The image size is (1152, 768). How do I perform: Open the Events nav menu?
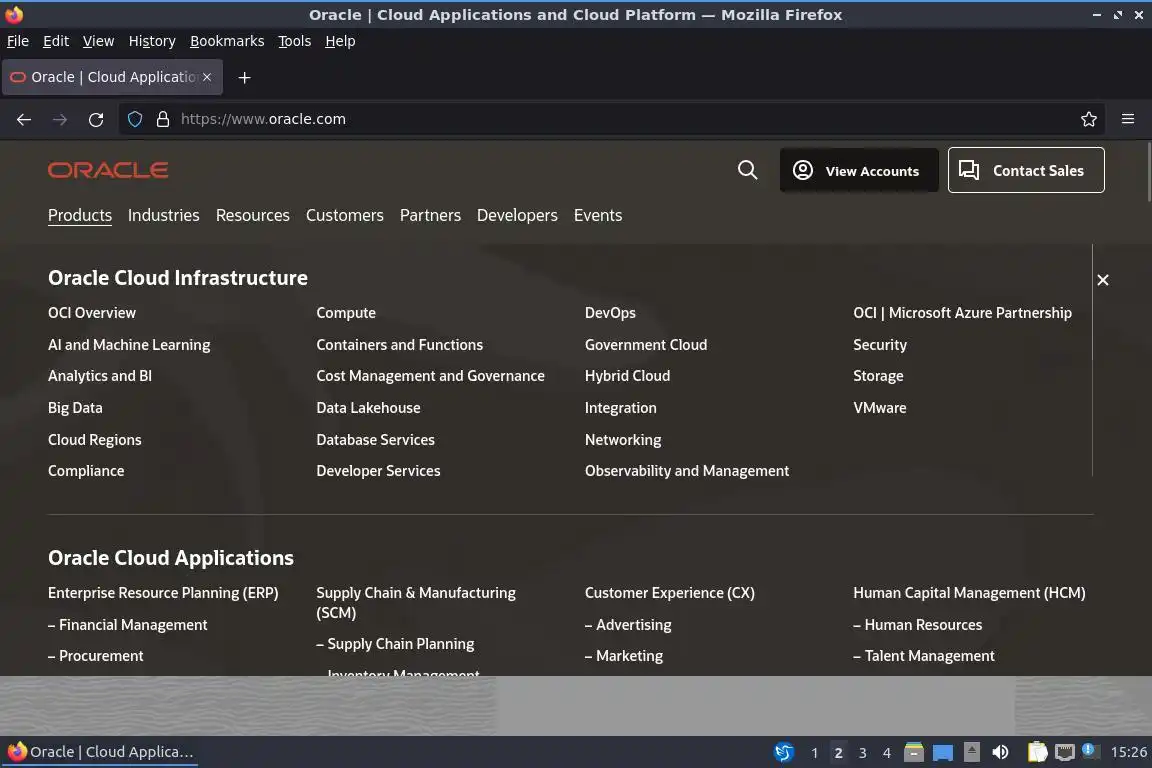pyautogui.click(x=598, y=215)
